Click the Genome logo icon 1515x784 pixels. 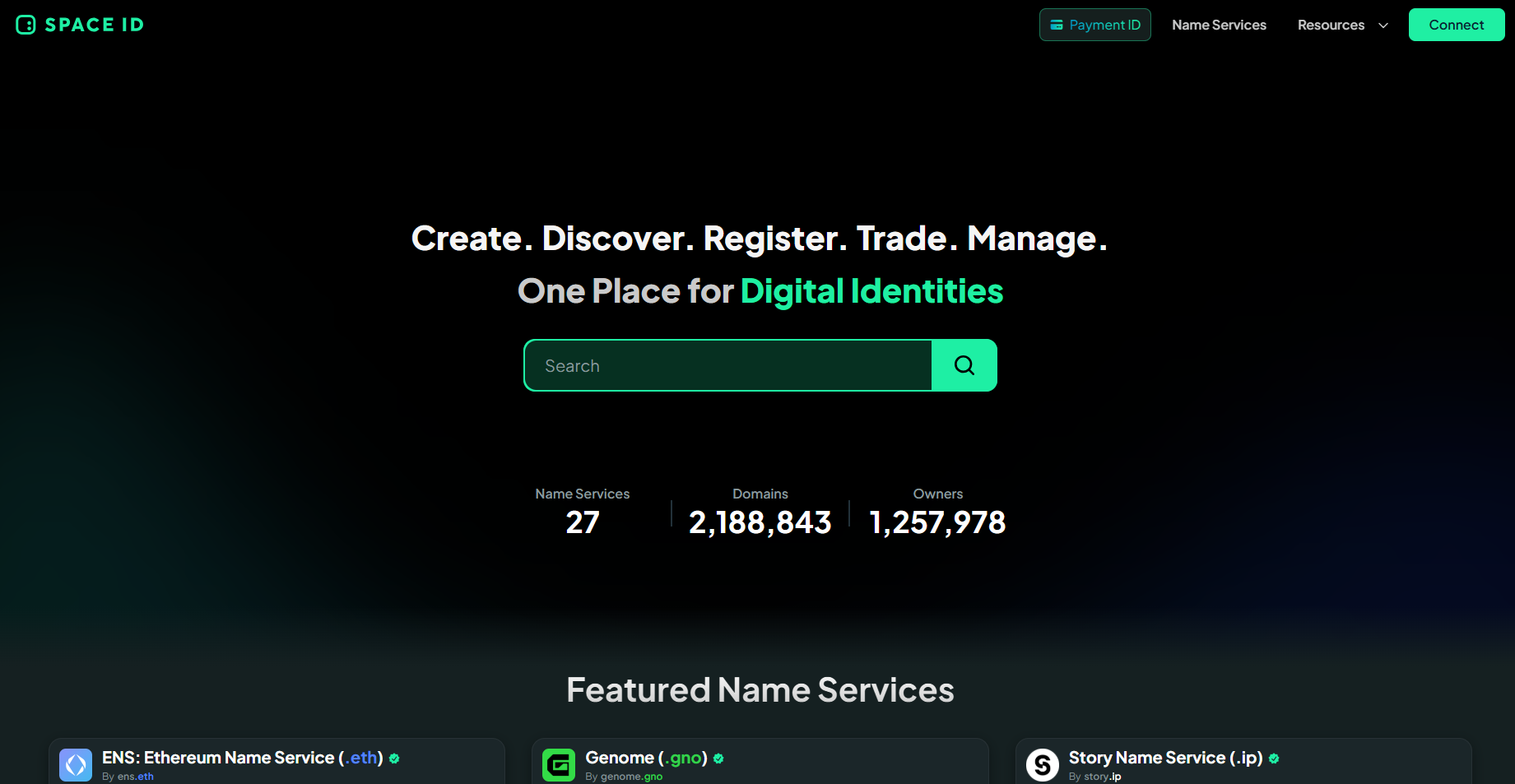(560, 764)
